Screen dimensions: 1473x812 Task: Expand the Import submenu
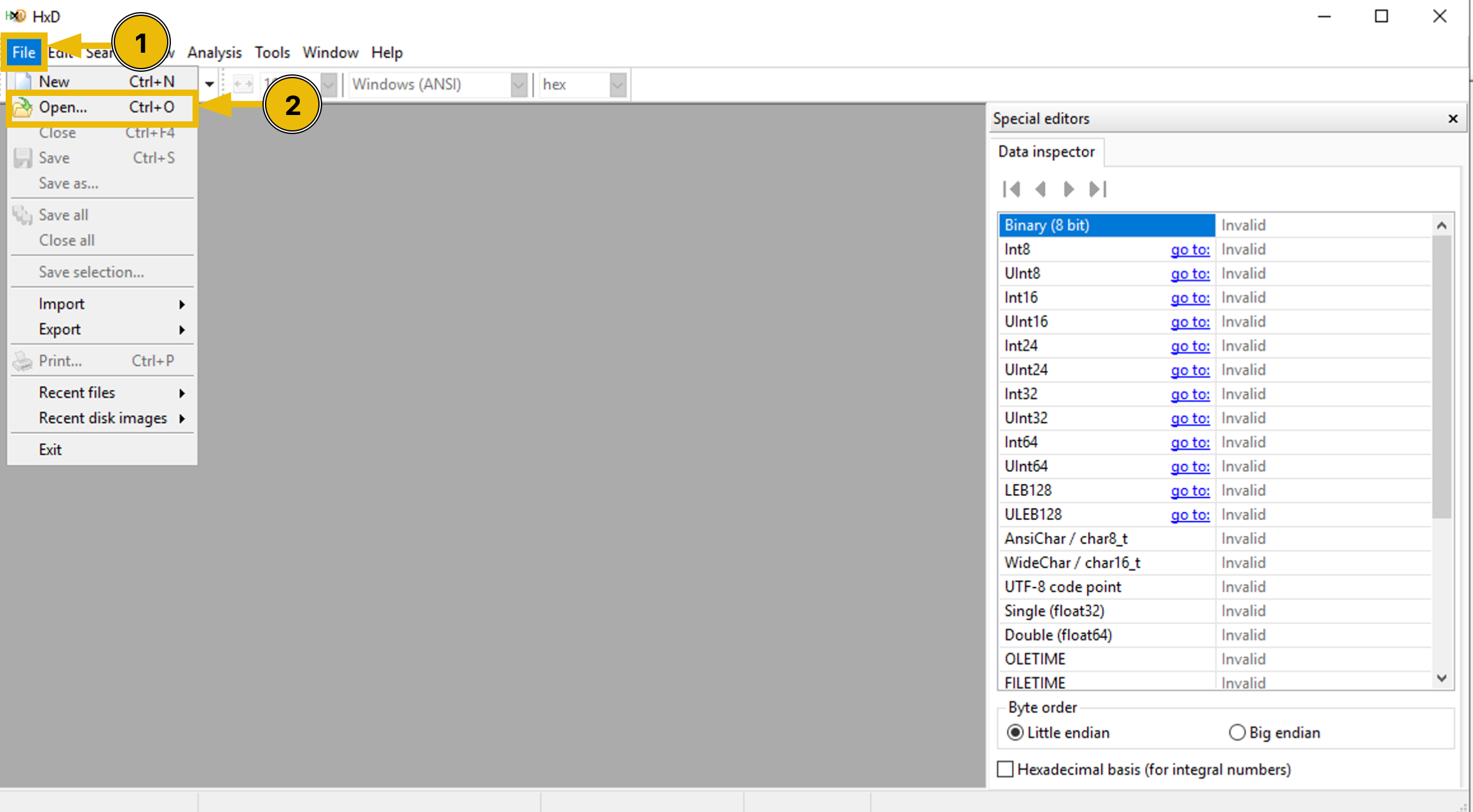[x=102, y=304]
